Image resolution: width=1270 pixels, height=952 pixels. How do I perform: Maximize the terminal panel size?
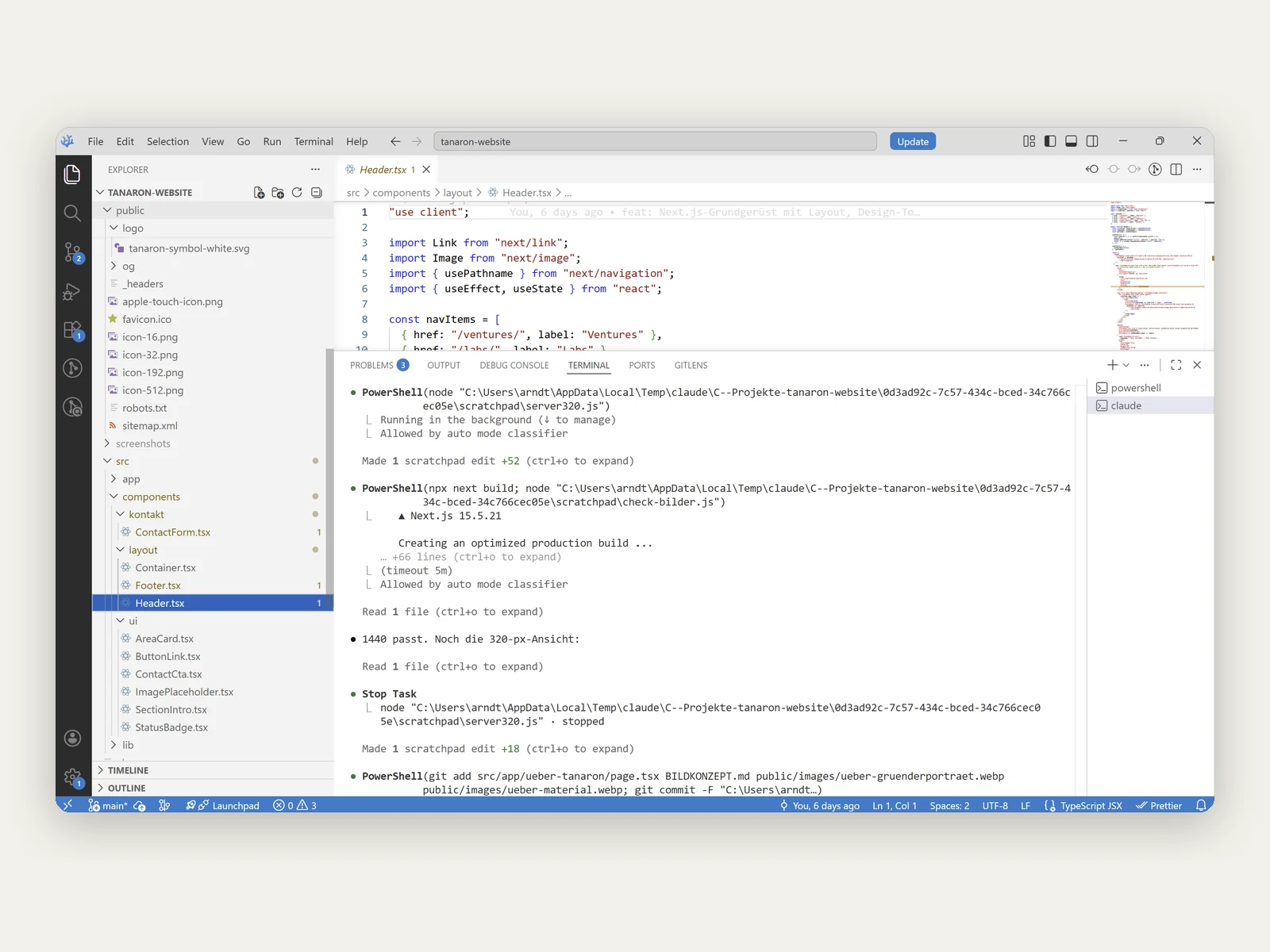click(1176, 365)
